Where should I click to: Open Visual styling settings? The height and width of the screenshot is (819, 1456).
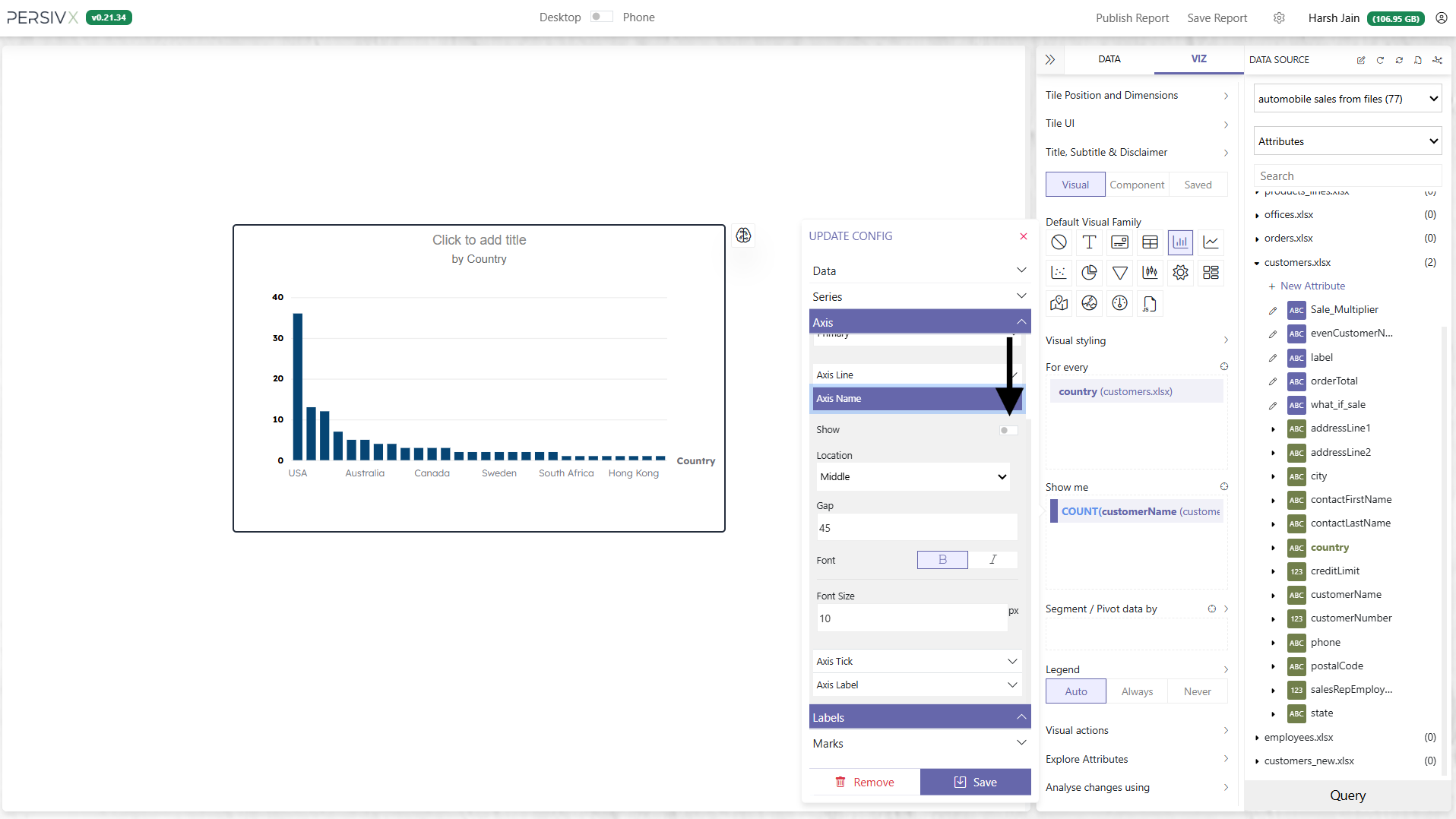(x=1137, y=341)
